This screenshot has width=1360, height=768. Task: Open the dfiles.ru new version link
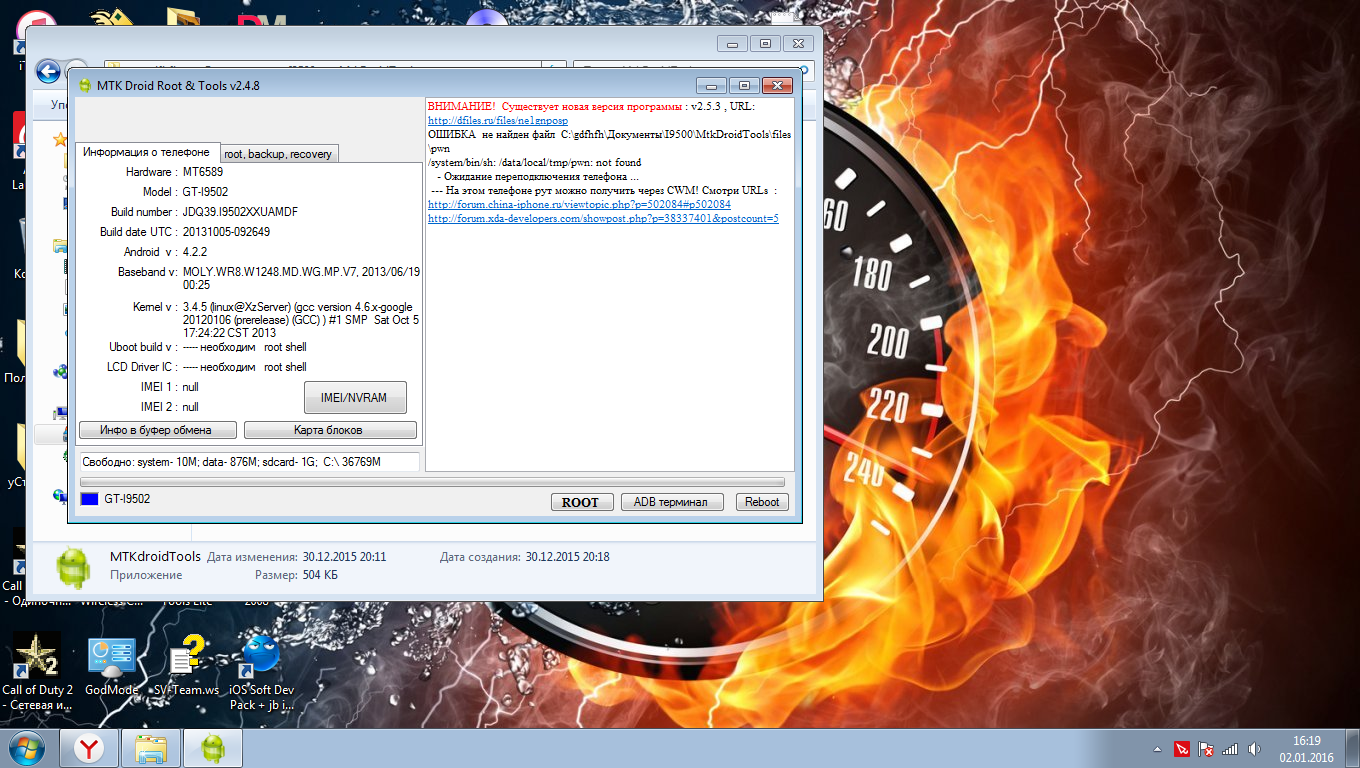point(497,120)
